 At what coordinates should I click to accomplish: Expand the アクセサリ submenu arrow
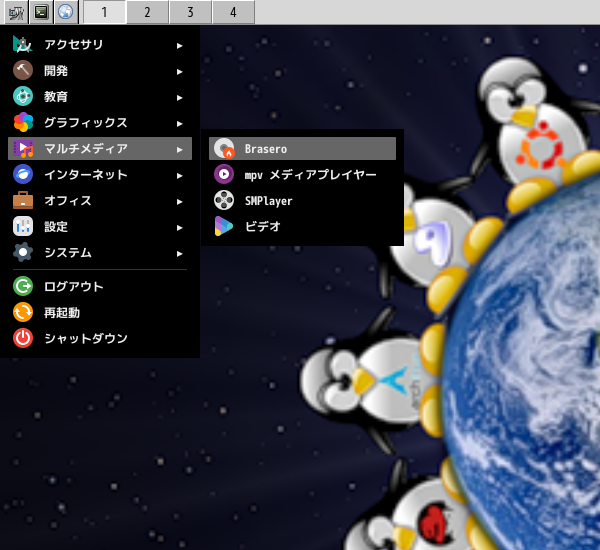click(x=179, y=46)
